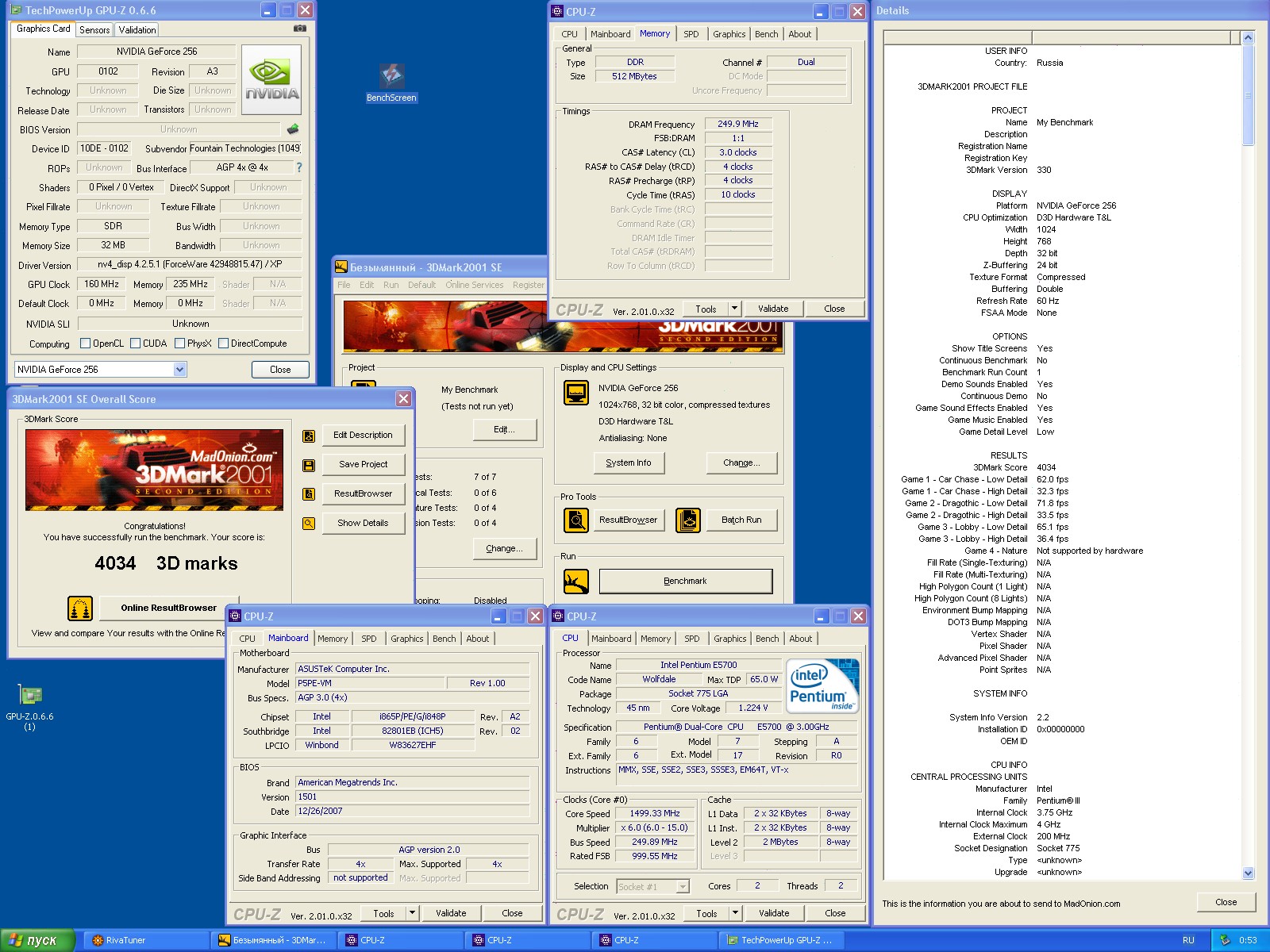Viewport: 1270px width, 952px height.
Task: Click the BIOS save chip icon in GPU-Z
Action: tap(293, 129)
